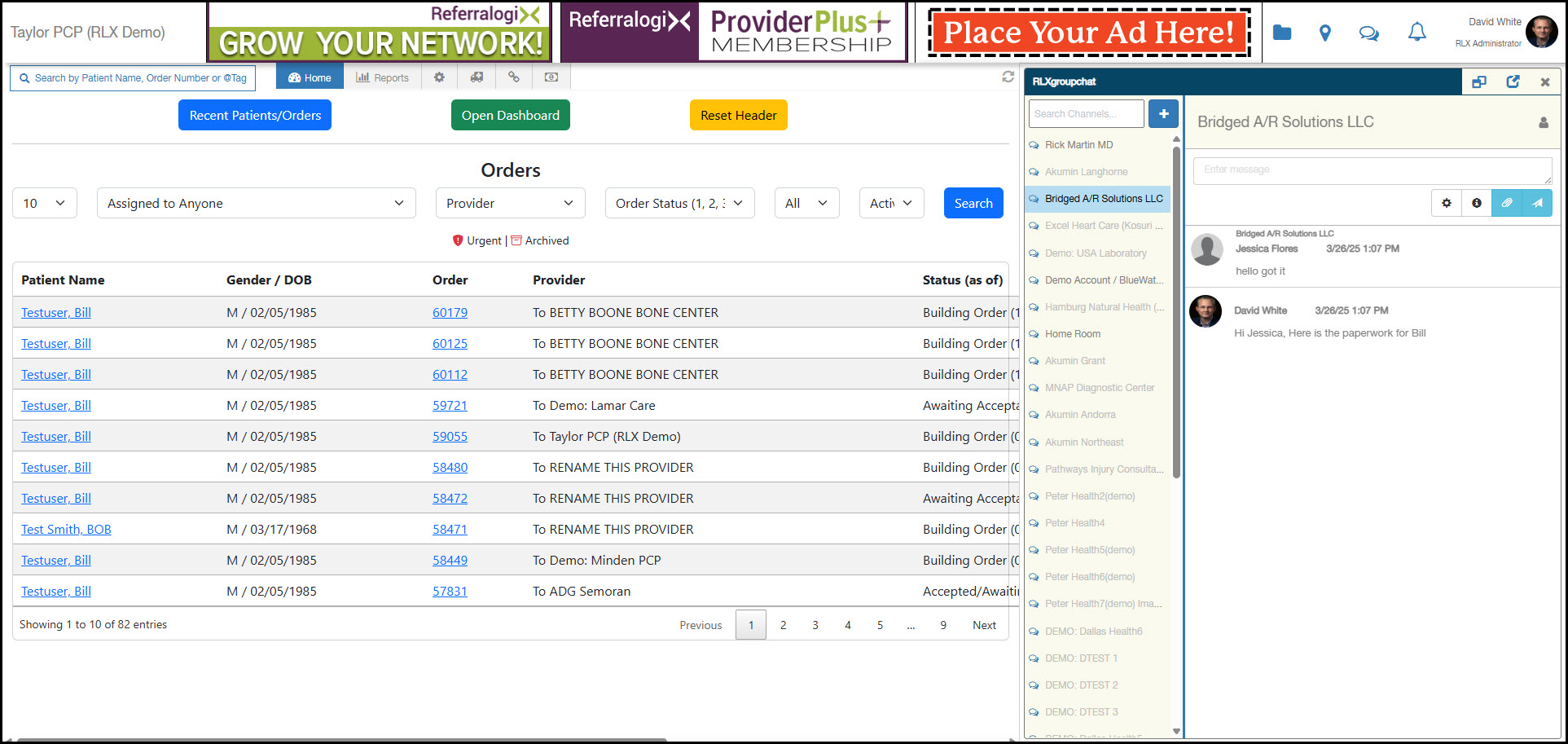Click the ProviderPlus Membership banner
Image resolution: width=1568 pixels, height=744 pixels.
click(x=734, y=33)
